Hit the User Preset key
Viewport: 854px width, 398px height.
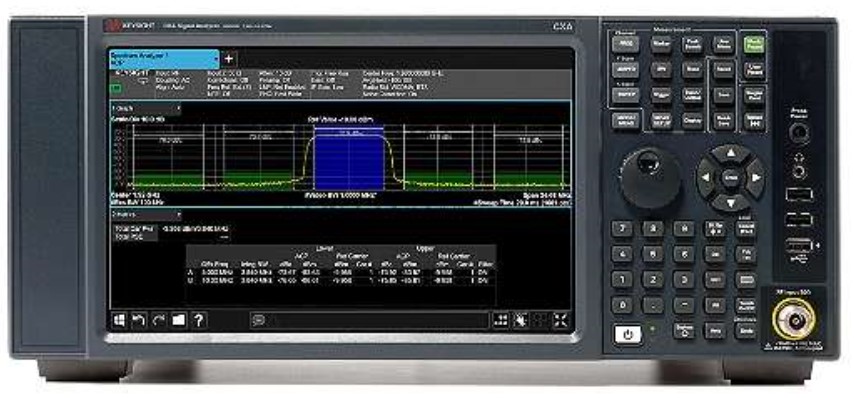(755, 70)
